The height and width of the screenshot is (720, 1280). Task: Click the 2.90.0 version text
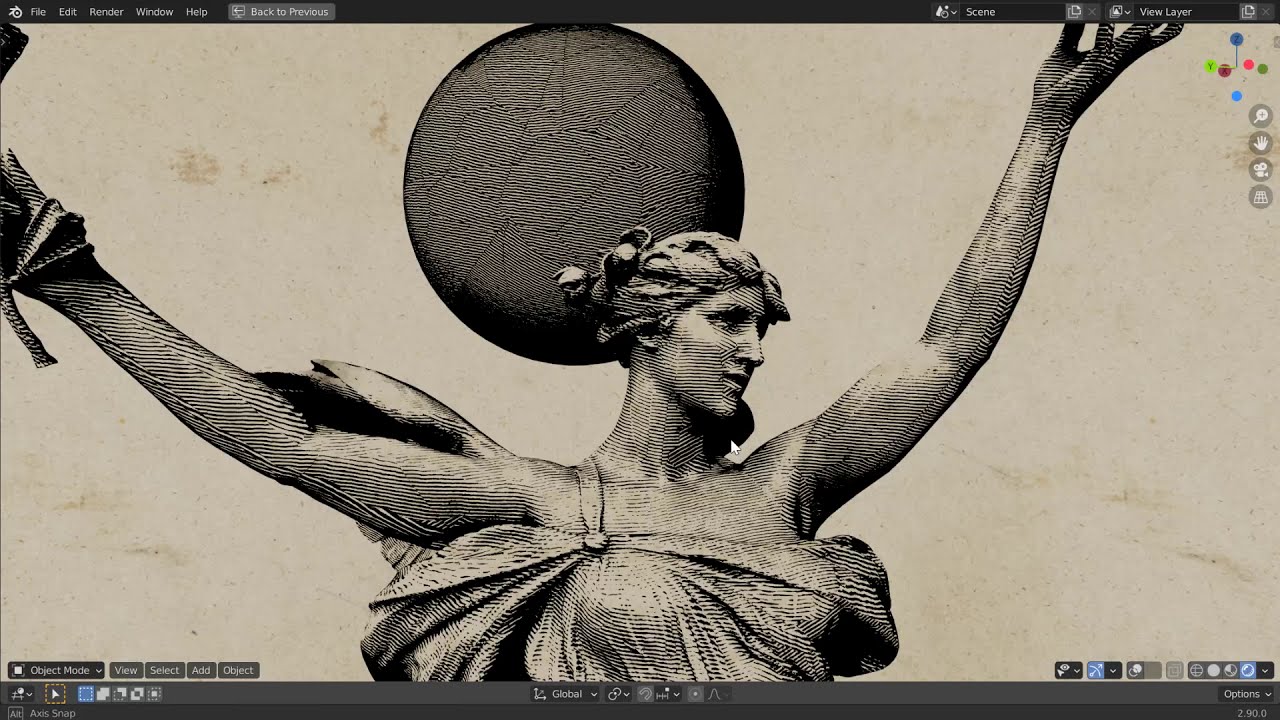(1252, 713)
